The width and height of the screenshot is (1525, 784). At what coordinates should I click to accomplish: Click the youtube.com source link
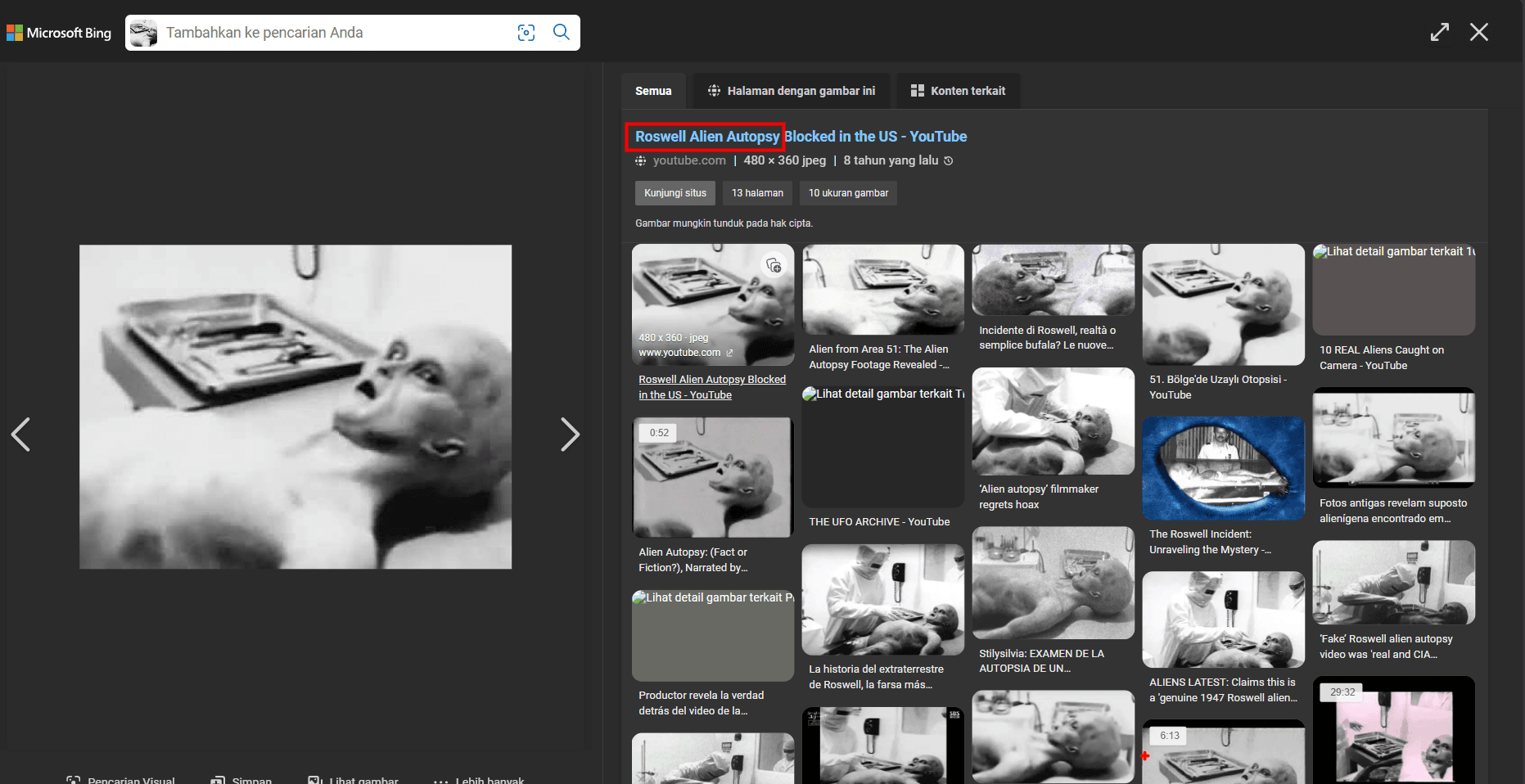click(x=688, y=161)
